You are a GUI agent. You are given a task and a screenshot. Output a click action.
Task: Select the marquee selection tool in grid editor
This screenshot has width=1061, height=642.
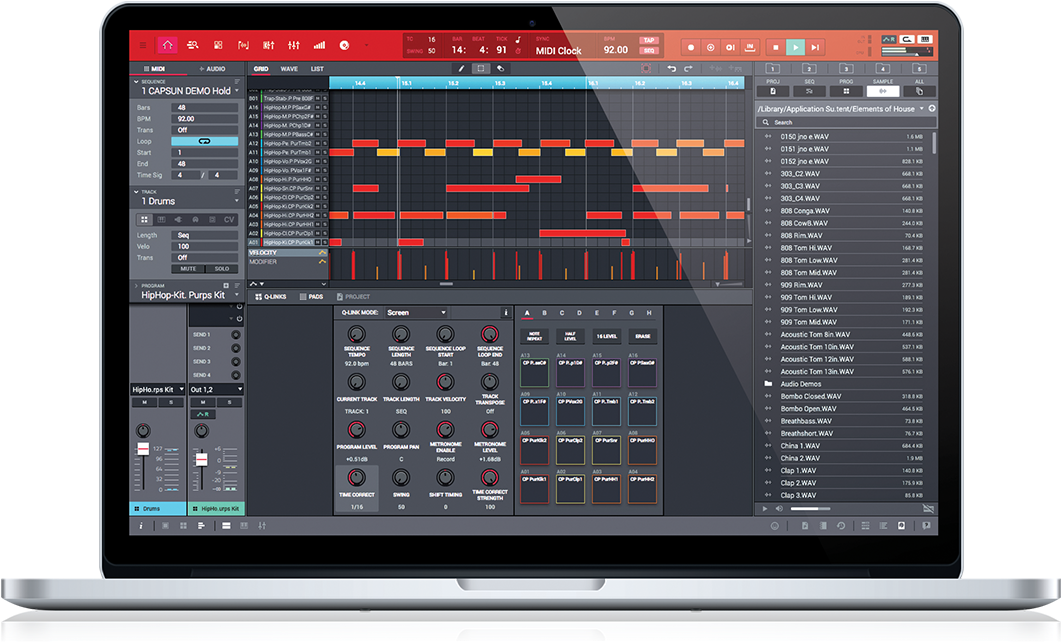[479, 69]
